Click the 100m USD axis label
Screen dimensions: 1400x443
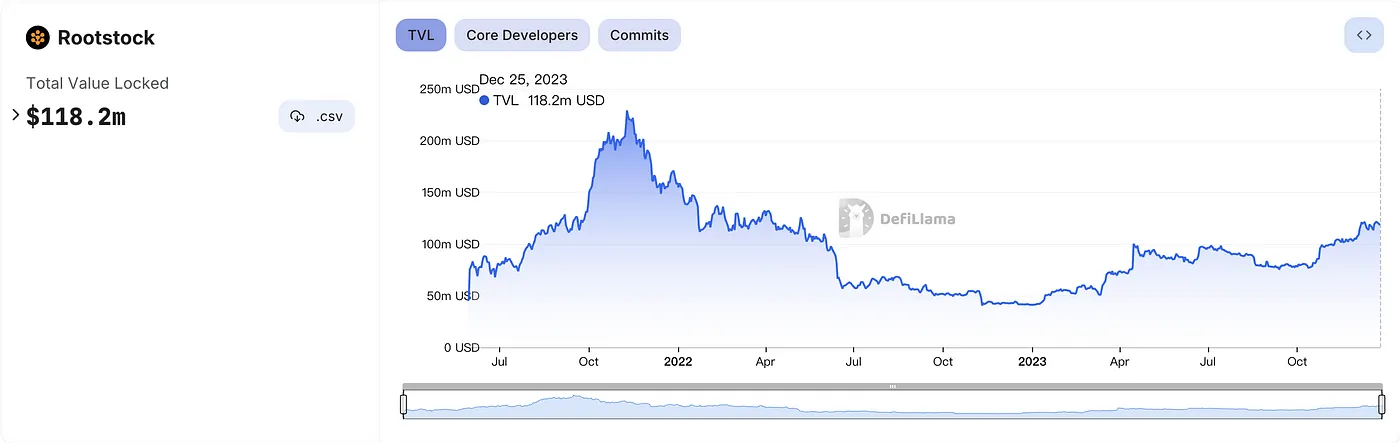pos(449,244)
